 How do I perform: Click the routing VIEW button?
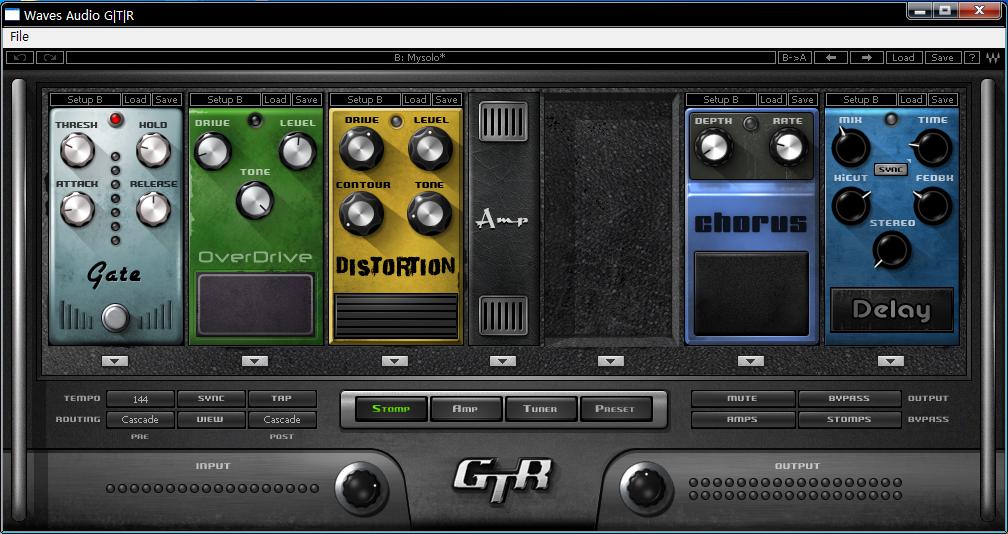click(x=212, y=420)
